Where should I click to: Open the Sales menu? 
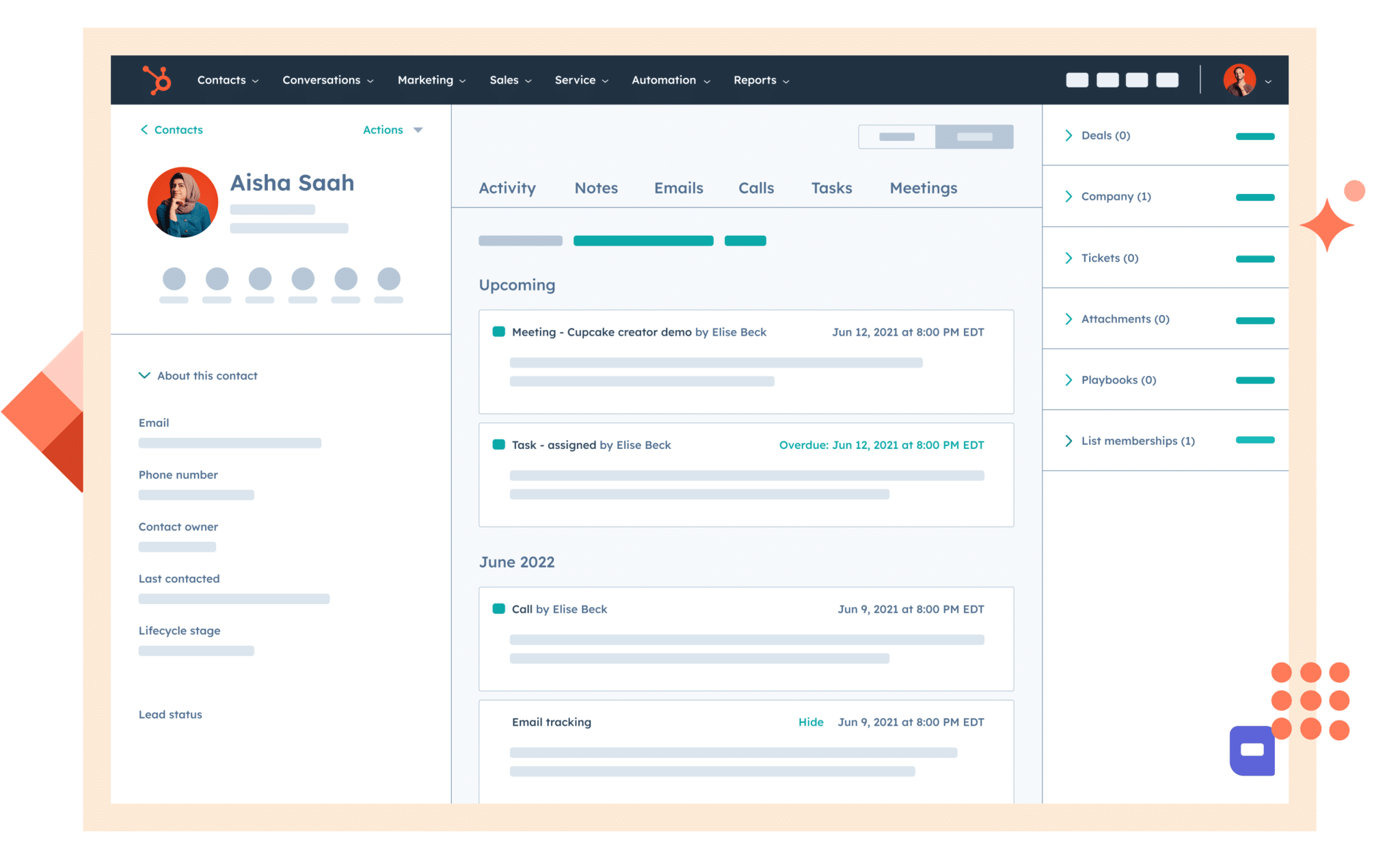510,80
